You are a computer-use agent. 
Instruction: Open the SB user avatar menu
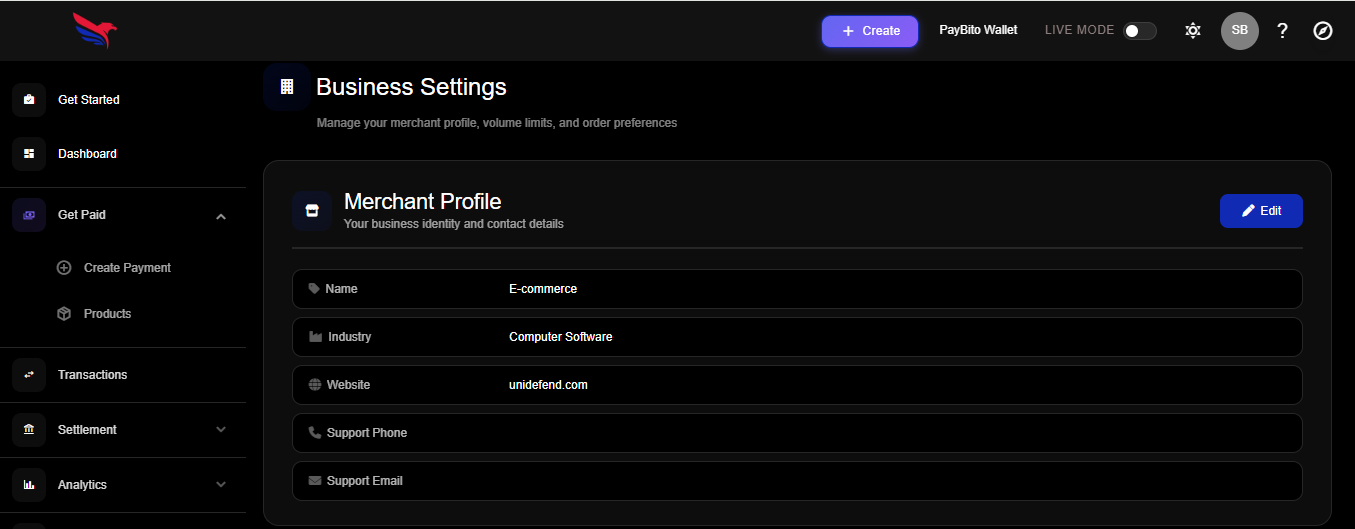point(1240,31)
